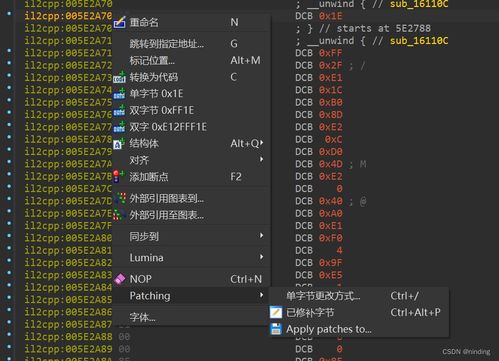Click the patched bytes (已修补字节) icon
Image resolution: width=499 pixels, height=361 pixels.
tap(276, 312)
